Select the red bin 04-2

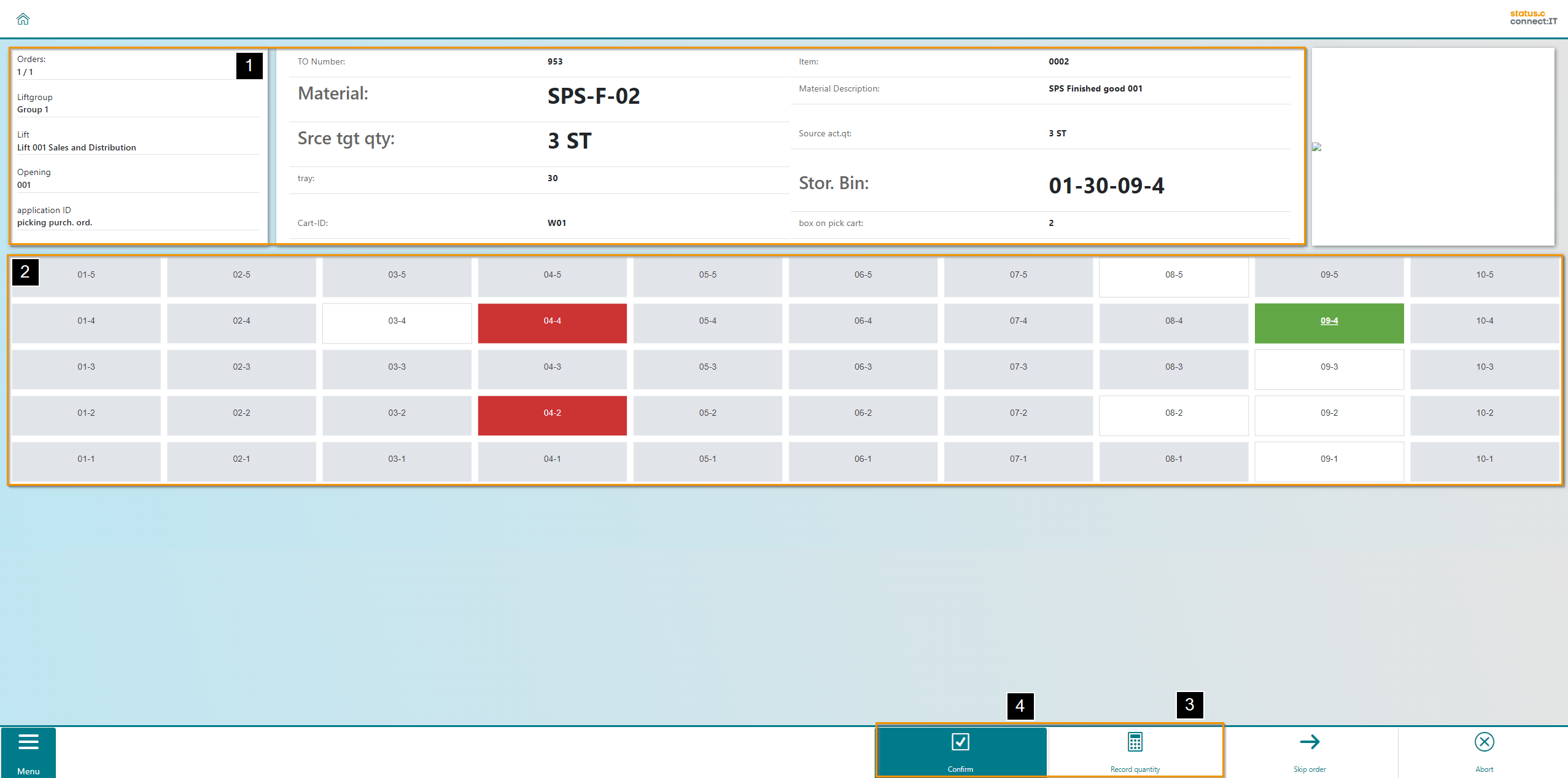coord(552,413)
